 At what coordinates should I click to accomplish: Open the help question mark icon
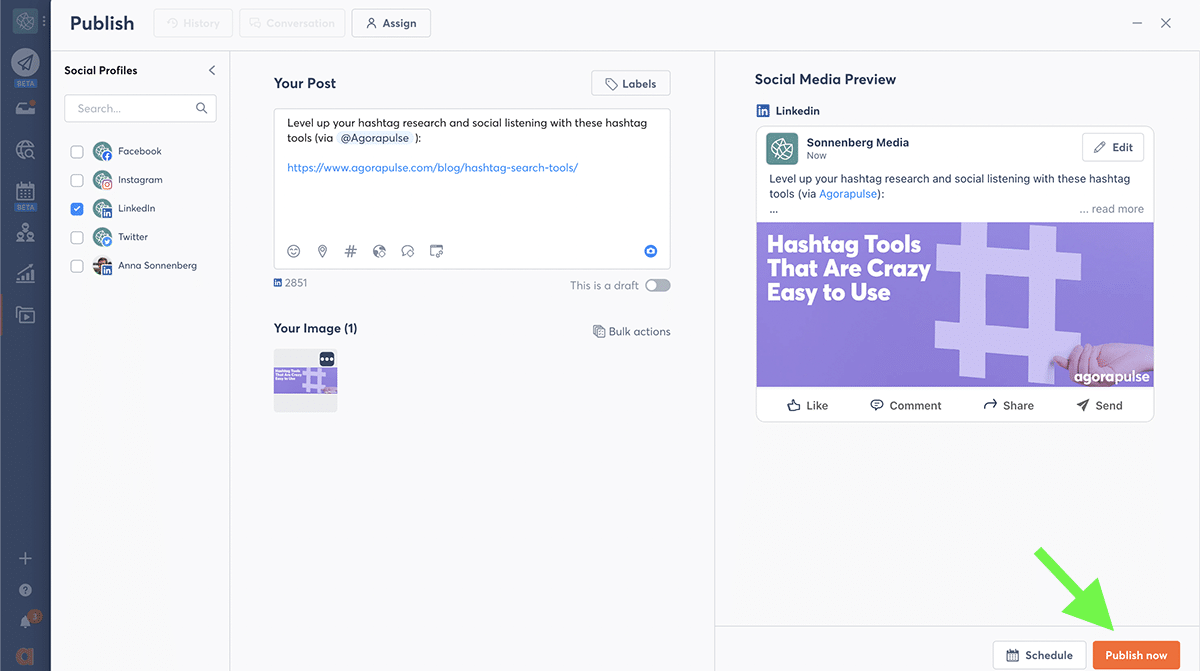(25, 590)
